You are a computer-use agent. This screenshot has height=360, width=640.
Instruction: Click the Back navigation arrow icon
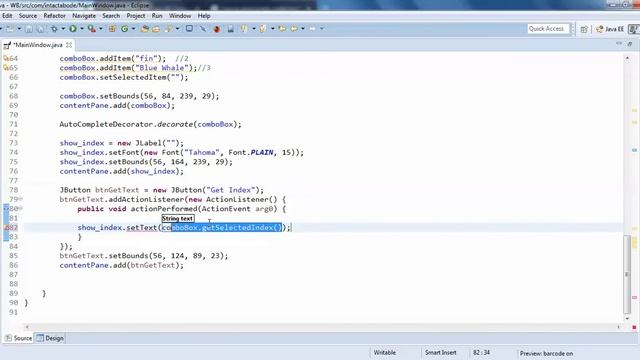point(294,29)
